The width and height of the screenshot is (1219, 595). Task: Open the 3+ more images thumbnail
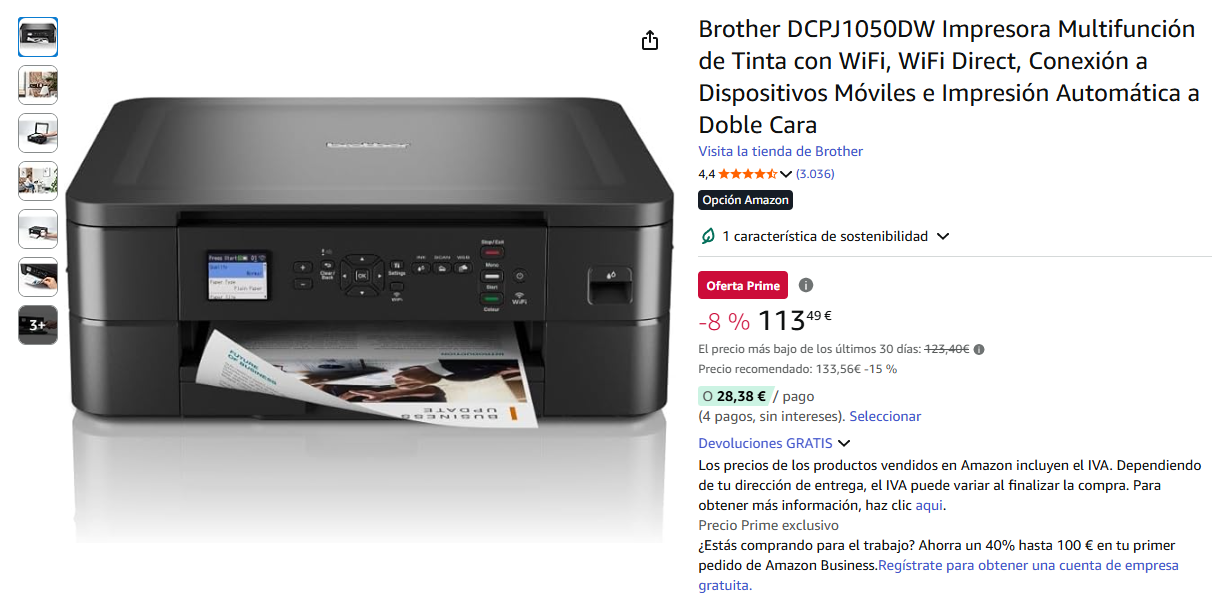[x=38, y=325]
